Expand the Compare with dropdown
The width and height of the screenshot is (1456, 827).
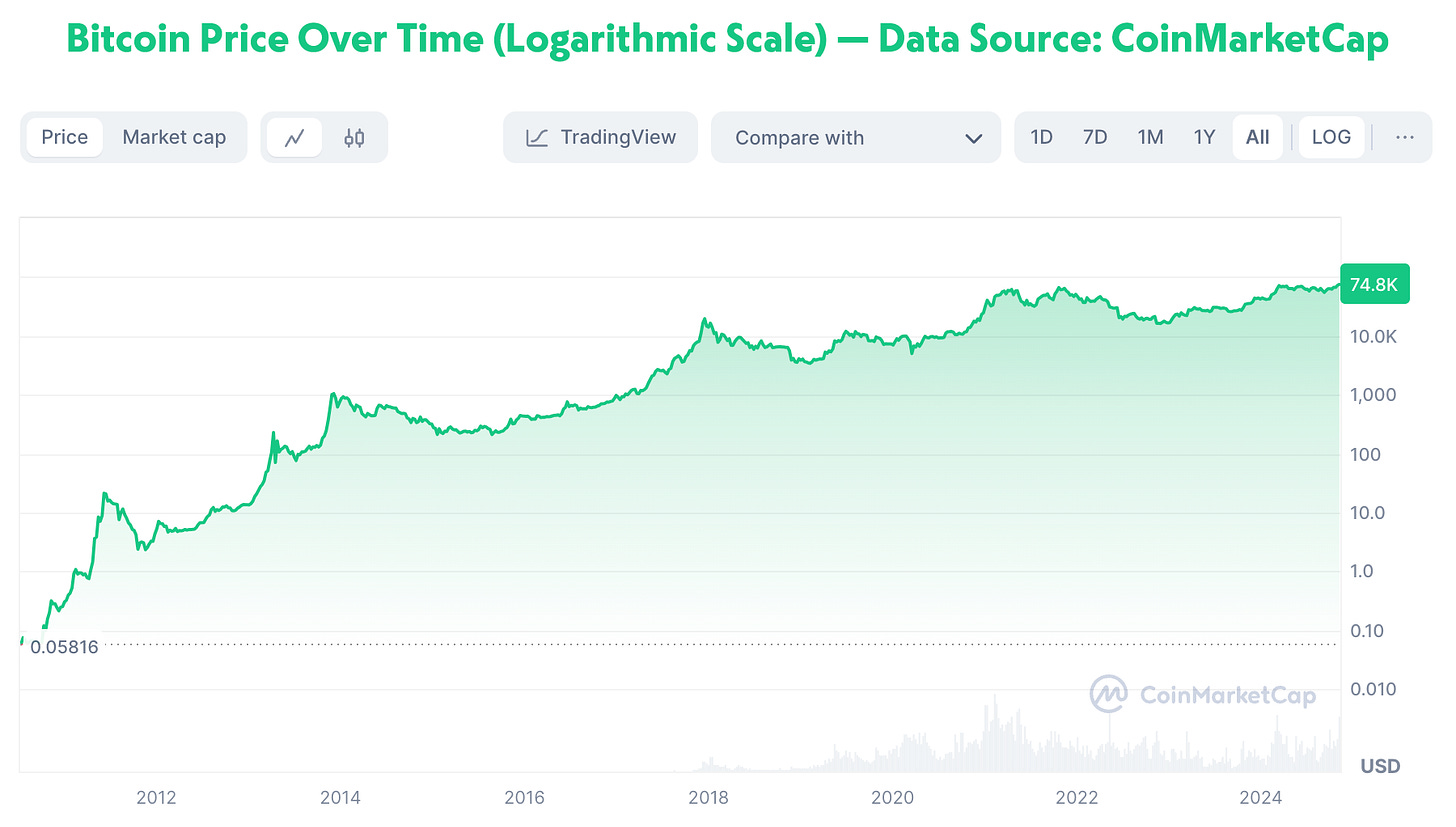pyautogui.click(x=856, y=137)
